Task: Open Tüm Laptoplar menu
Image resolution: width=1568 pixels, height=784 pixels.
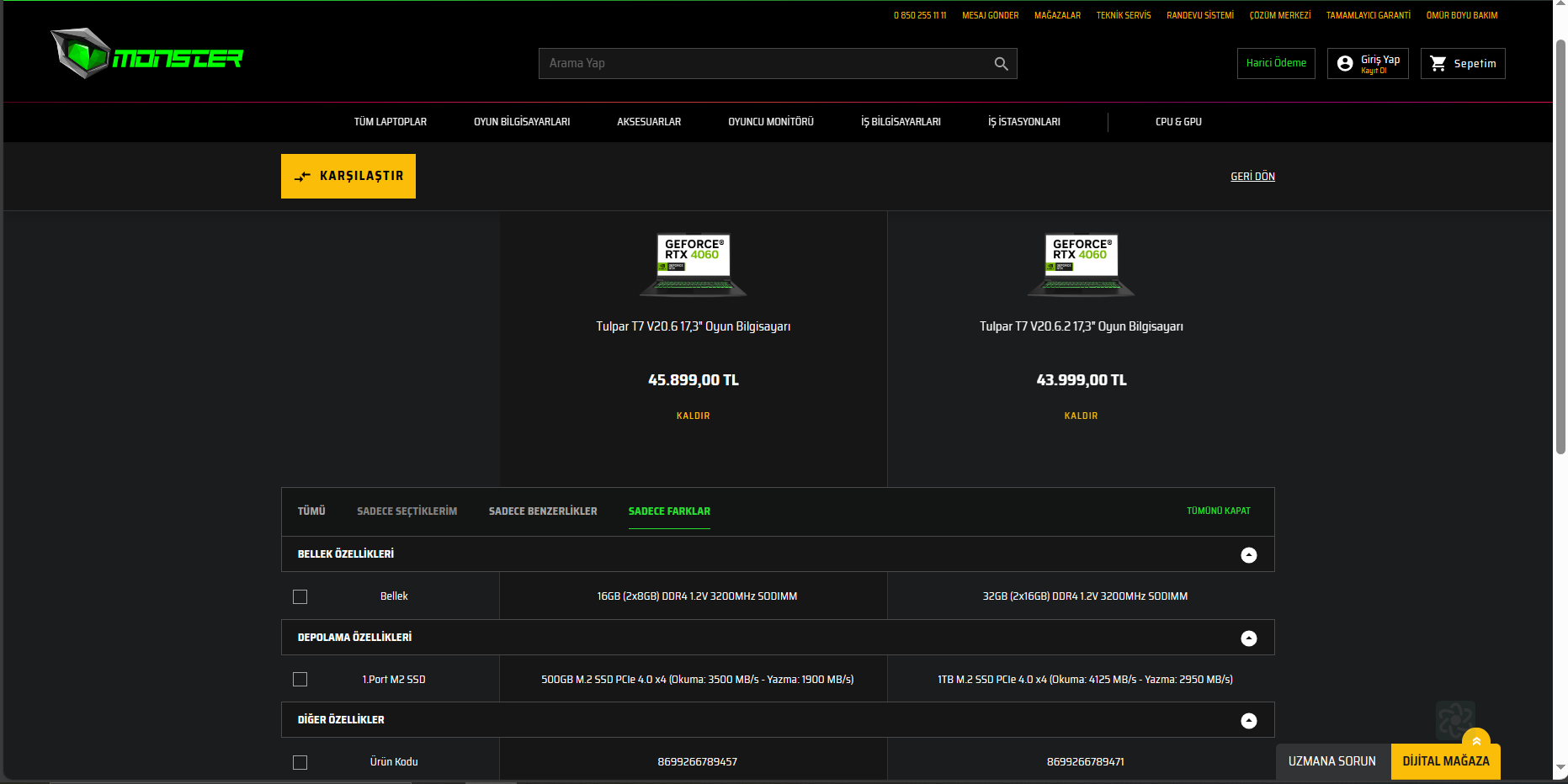Action: coord(391,122)
